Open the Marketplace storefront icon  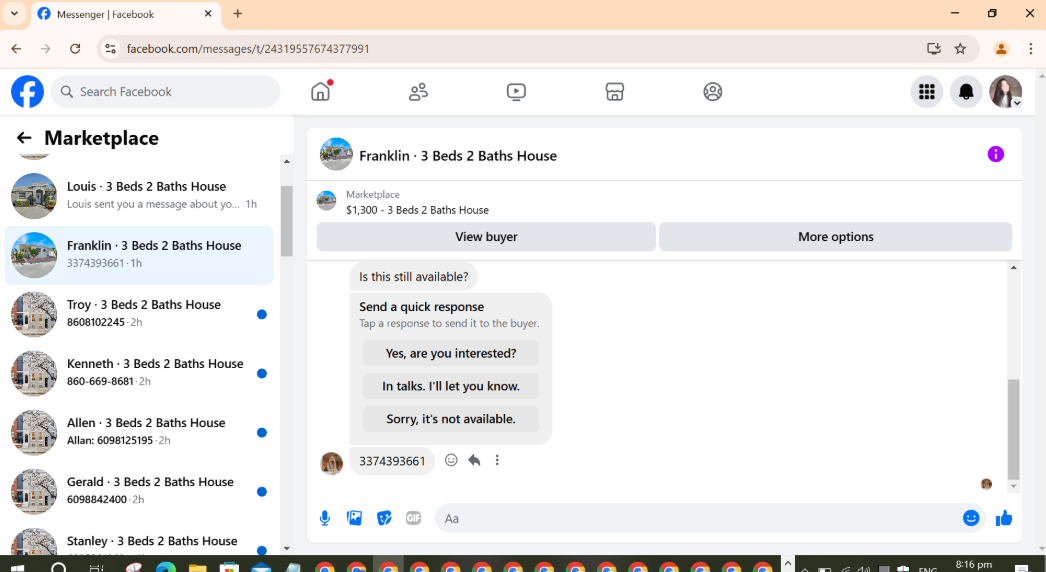pos(614,91)
